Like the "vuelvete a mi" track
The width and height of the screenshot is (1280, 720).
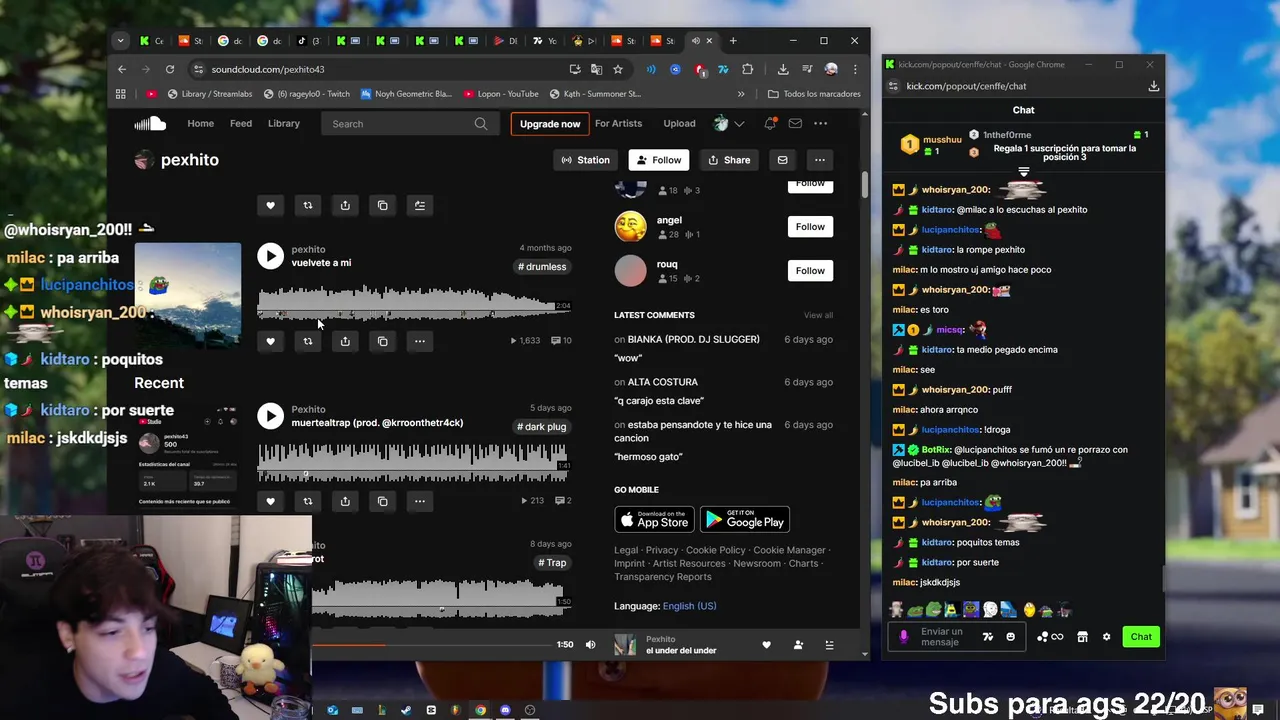pos(270,341)
